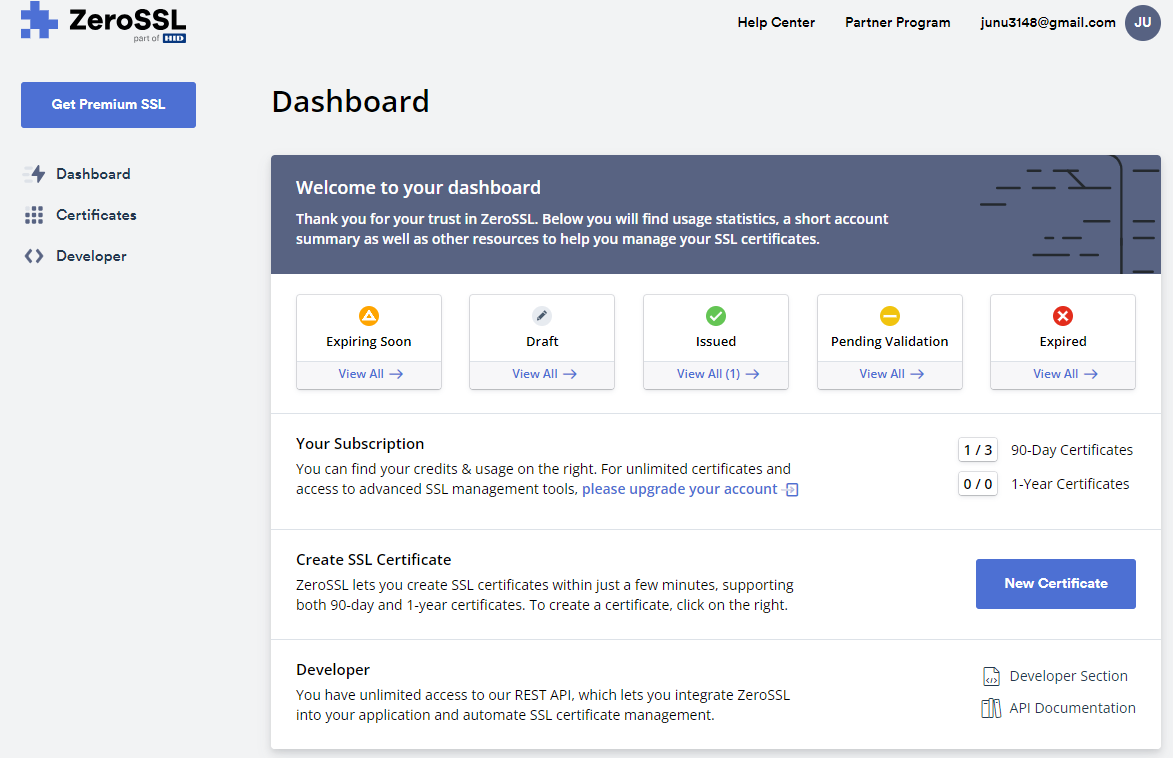Open the JU user avatar menu
This screenshot has height=758, width=1173.
click(1142, 22)
